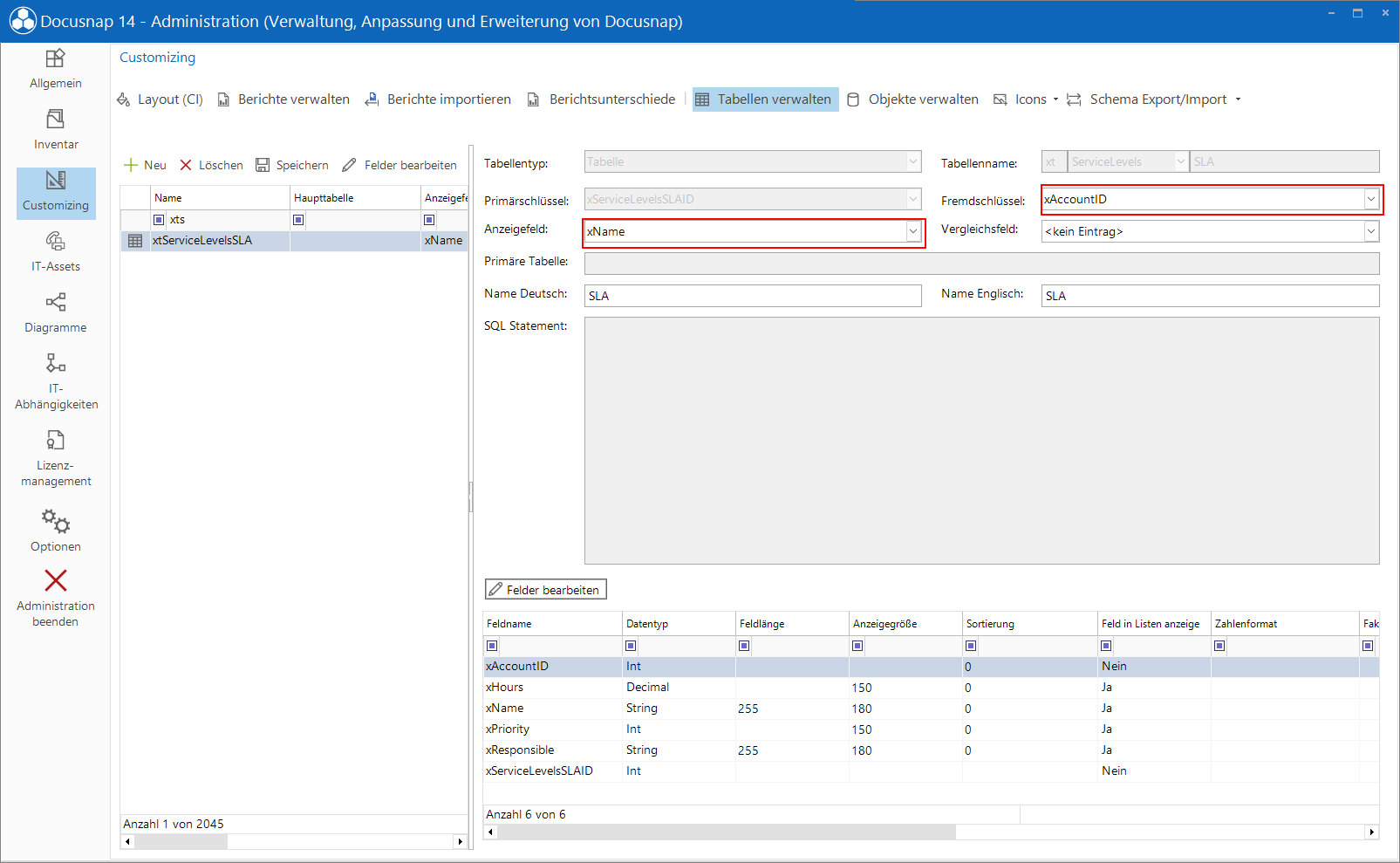Open Schema Export/Import dropdown
This screenshot has width=1400, height=863.
(x=1153, y=99)
